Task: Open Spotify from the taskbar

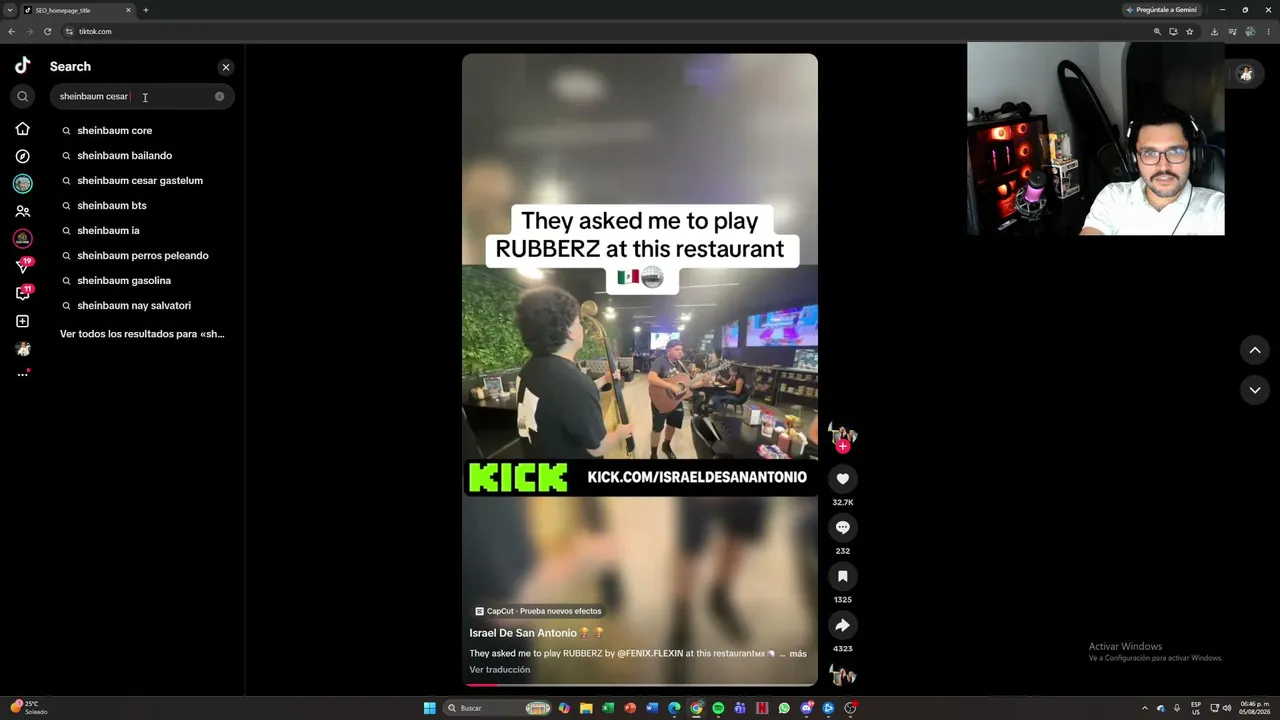Action: (717, 708)
